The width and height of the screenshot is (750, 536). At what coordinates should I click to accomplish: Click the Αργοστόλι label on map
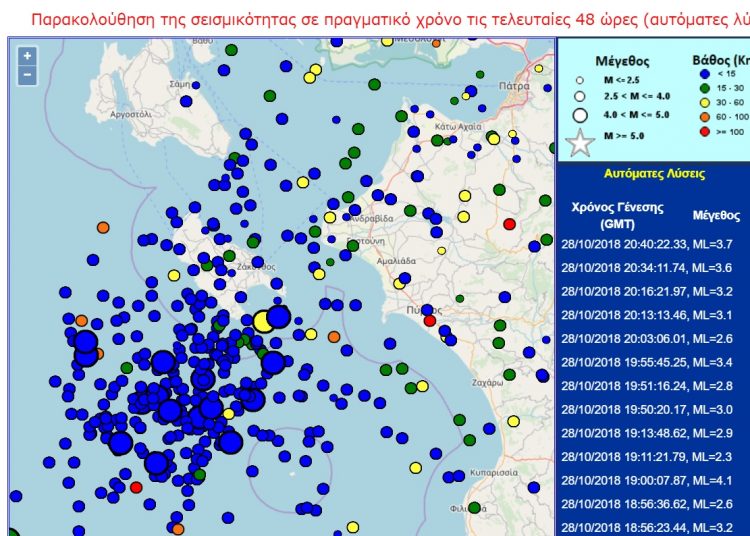(x=131, y=114)
